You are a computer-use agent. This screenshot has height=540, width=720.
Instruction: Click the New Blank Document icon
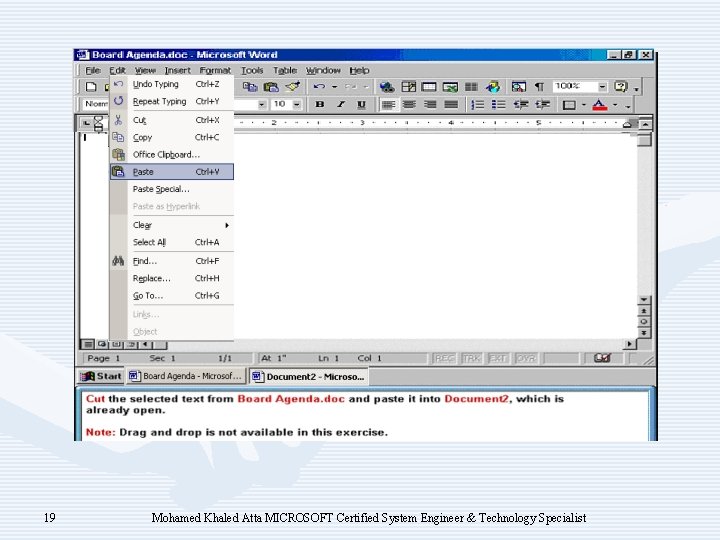(91, 87)
